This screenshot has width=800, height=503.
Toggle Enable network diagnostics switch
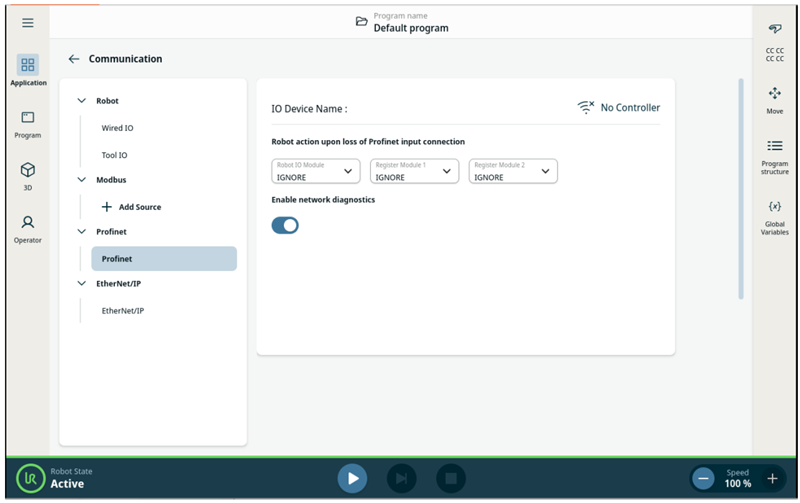(x=285, y=225)
